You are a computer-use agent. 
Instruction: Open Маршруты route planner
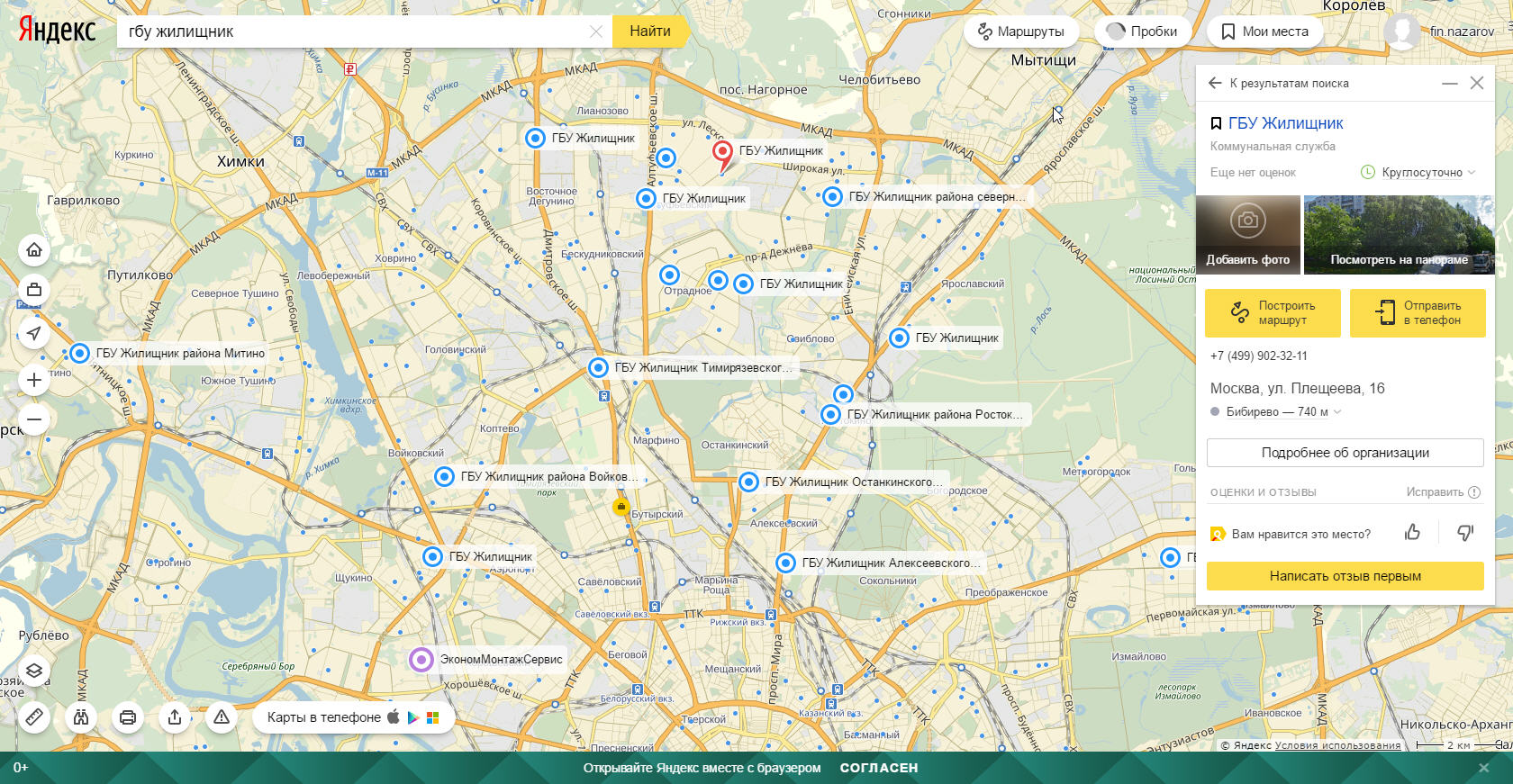pyautogui.click(x=1021, y=32)
